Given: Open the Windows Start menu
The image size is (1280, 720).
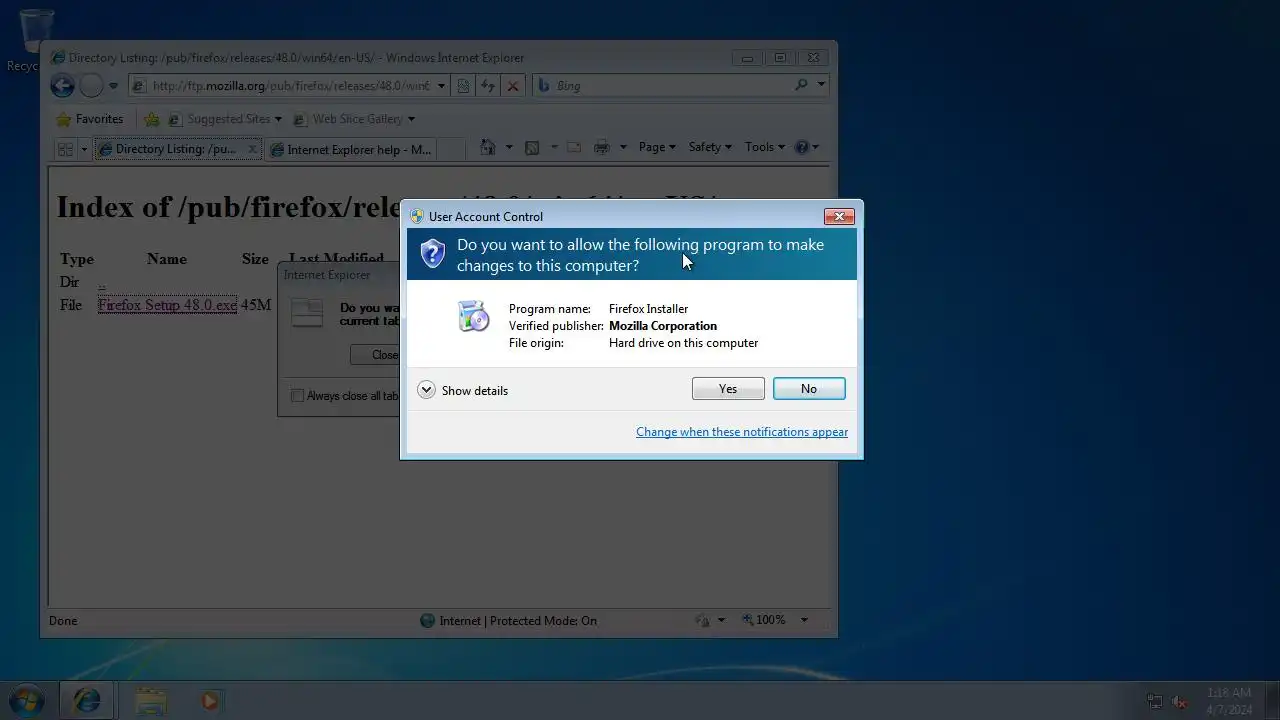Looking at the screenshot, I should [26, 701].
